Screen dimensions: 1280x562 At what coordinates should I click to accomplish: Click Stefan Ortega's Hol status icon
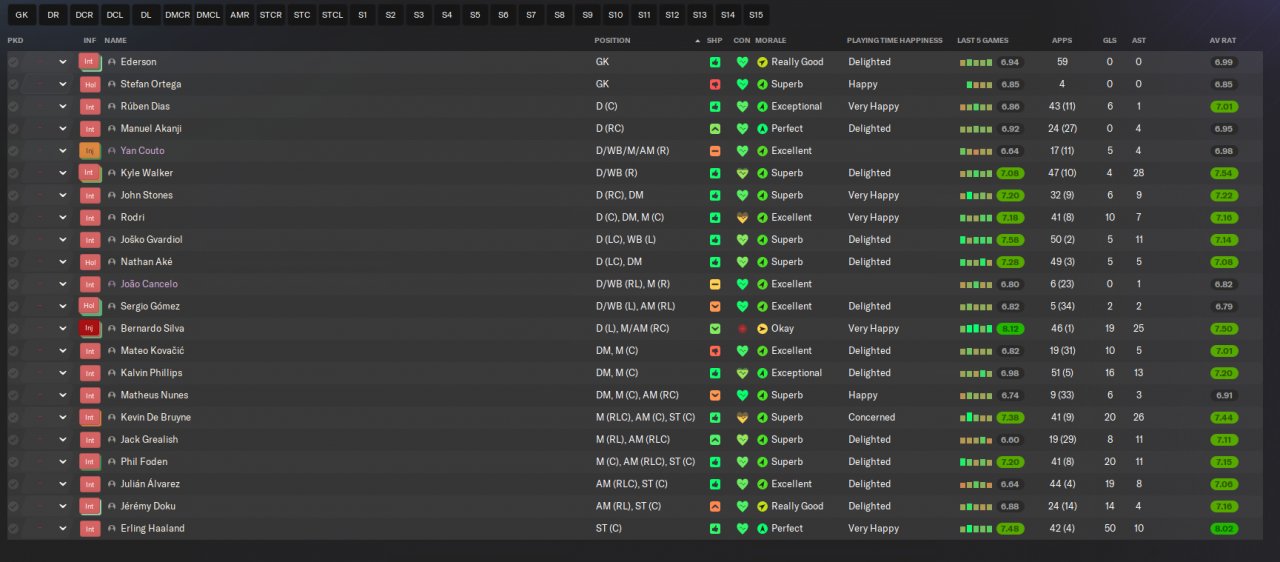pos(90,84)
